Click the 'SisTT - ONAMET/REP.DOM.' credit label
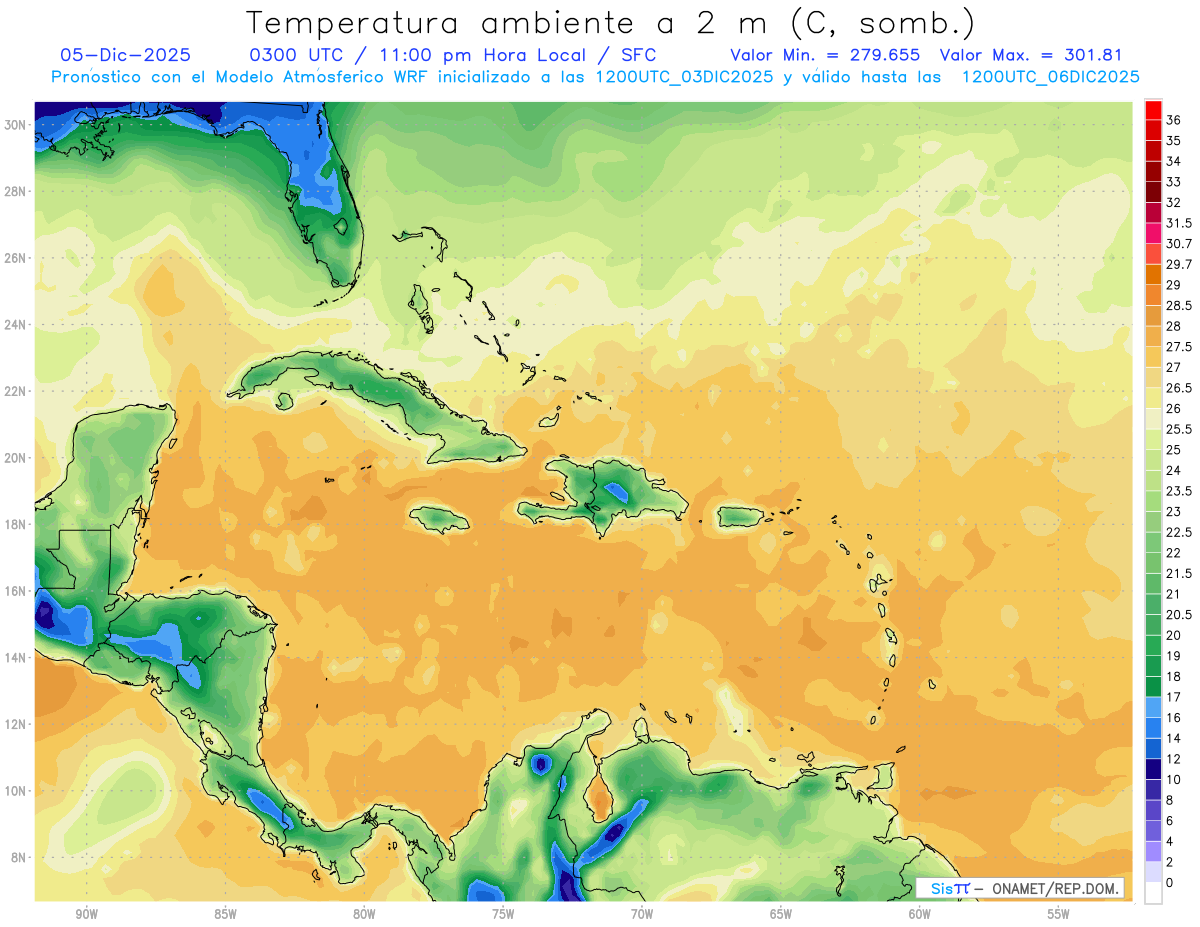Screen dimensions: 1200x927 point(1021,888)
